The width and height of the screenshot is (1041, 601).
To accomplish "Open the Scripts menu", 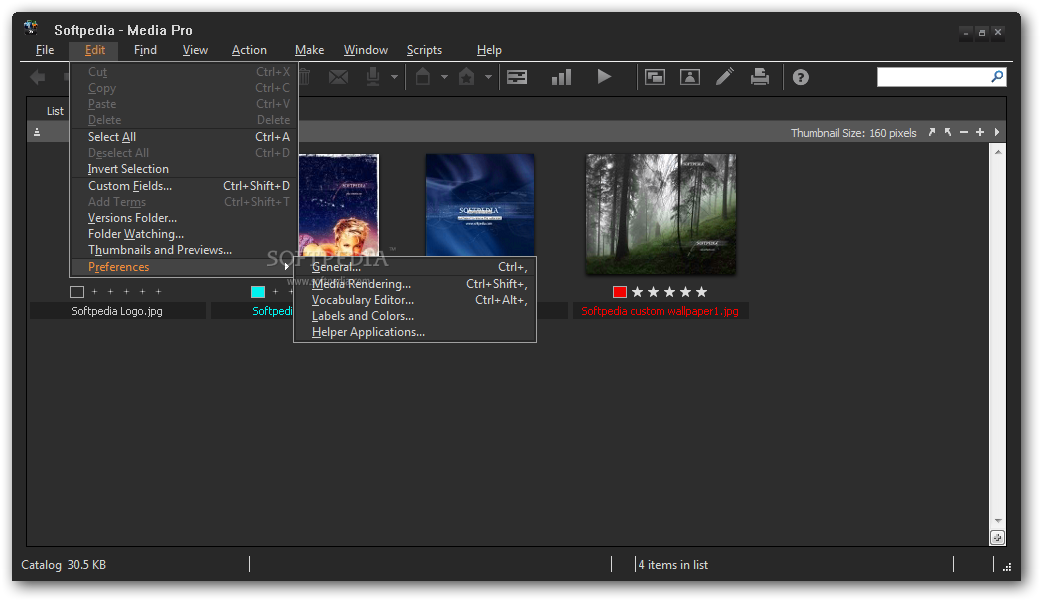I will click(424, 50).
